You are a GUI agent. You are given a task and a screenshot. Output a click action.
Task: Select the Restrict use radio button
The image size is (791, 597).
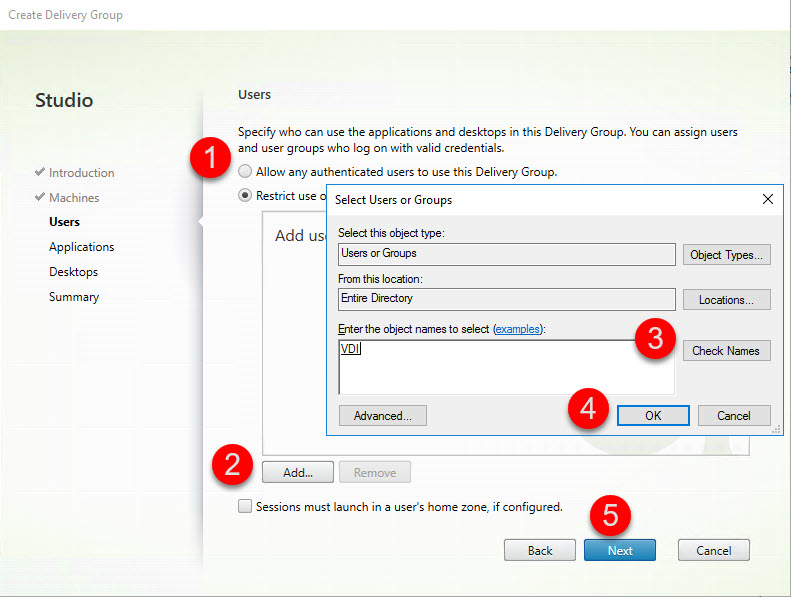pyautogui.click(x=245, y=196)
